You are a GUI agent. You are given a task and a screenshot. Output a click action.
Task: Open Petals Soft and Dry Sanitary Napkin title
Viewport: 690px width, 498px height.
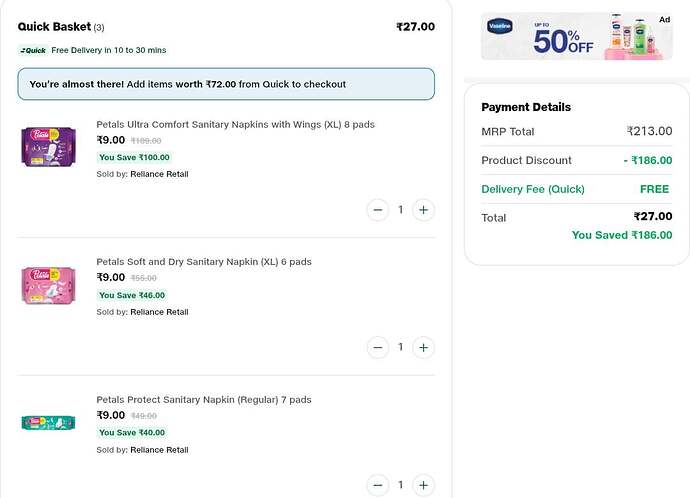coord(204,262)
